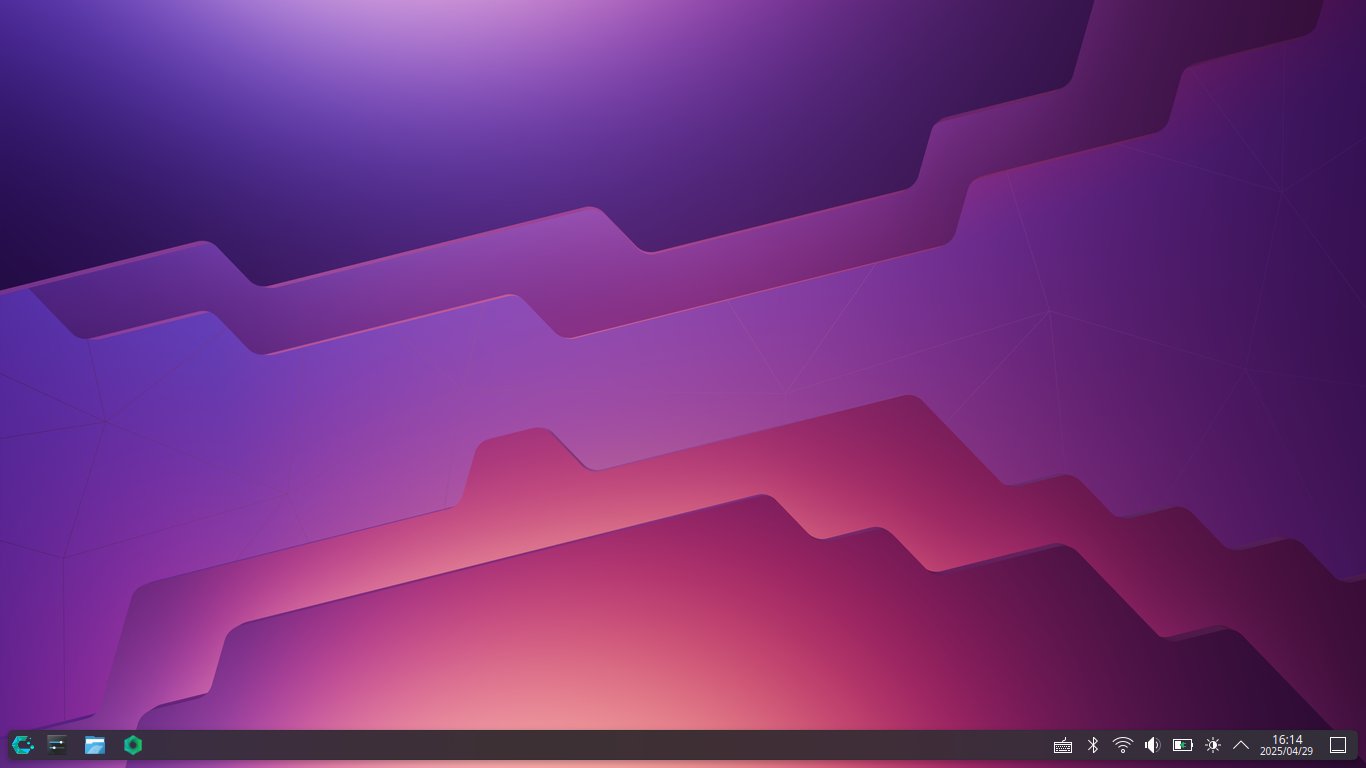The width and height of the screenshot is (1366, 768).
Task: Open the brightness and color tray icon
Action: (1213, 745)
